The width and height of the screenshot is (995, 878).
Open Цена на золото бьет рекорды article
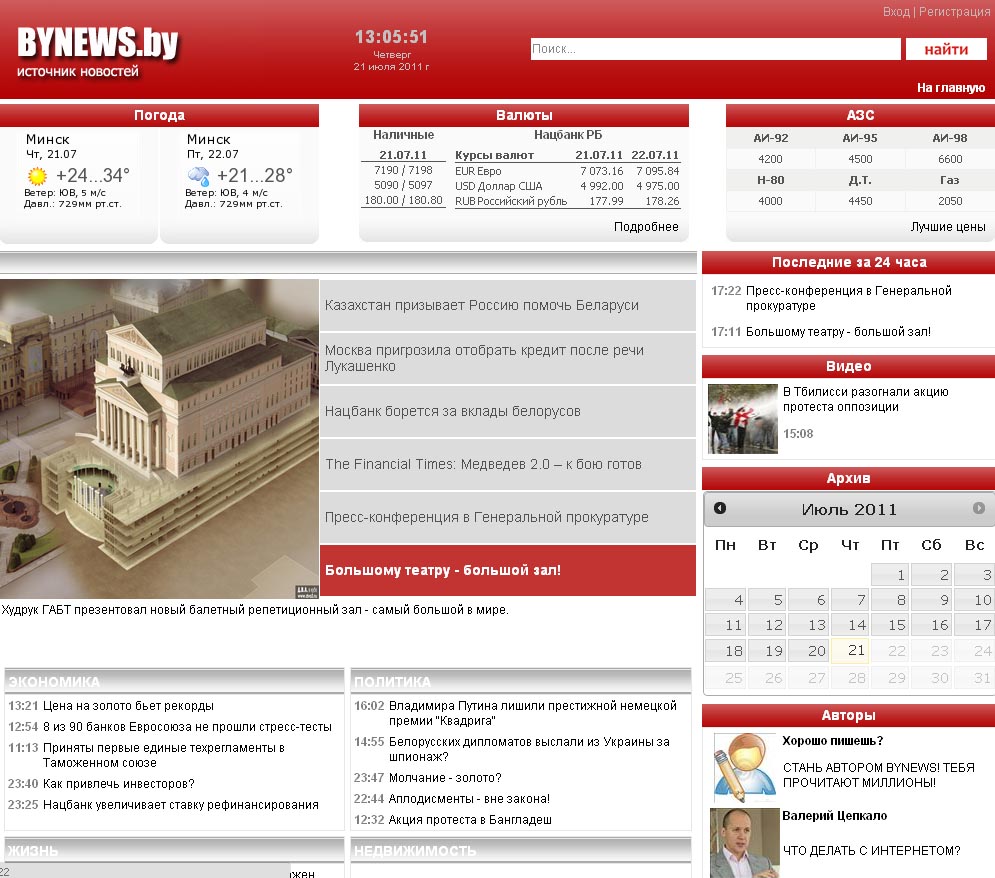pyautogui.click(x=128, y=705)
